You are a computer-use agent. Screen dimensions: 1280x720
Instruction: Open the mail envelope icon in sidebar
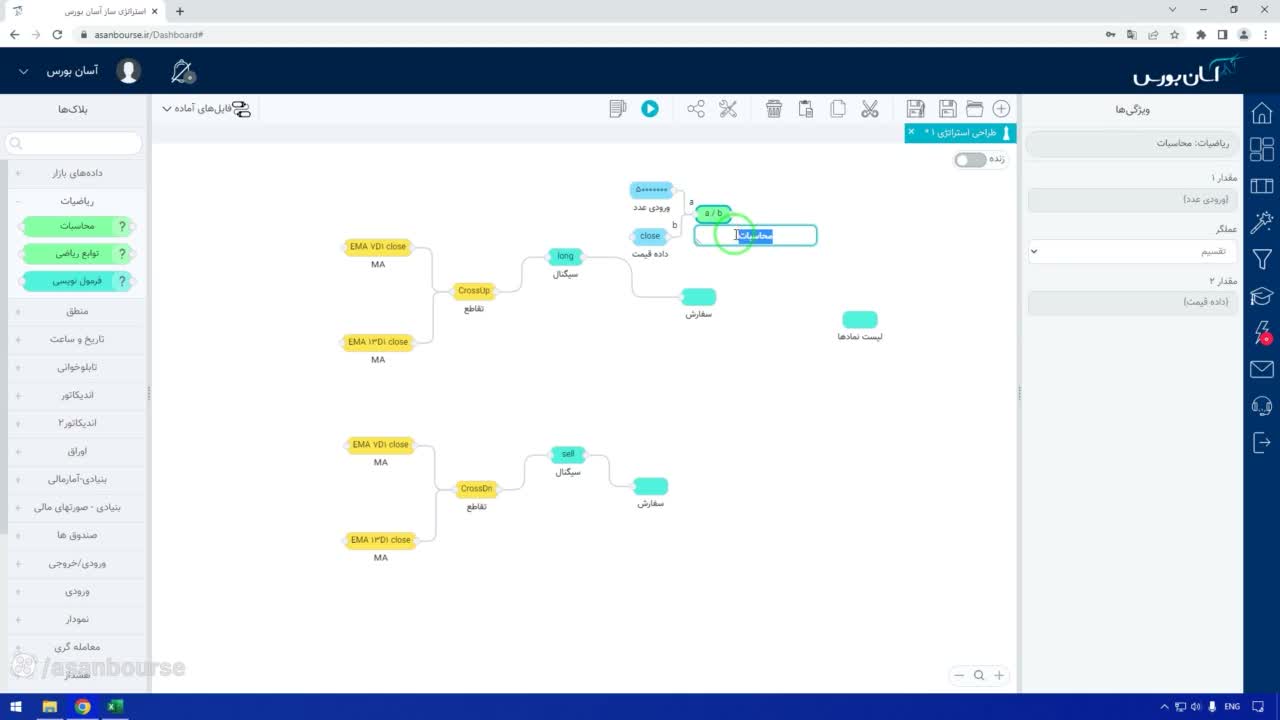pos(1262,370)
